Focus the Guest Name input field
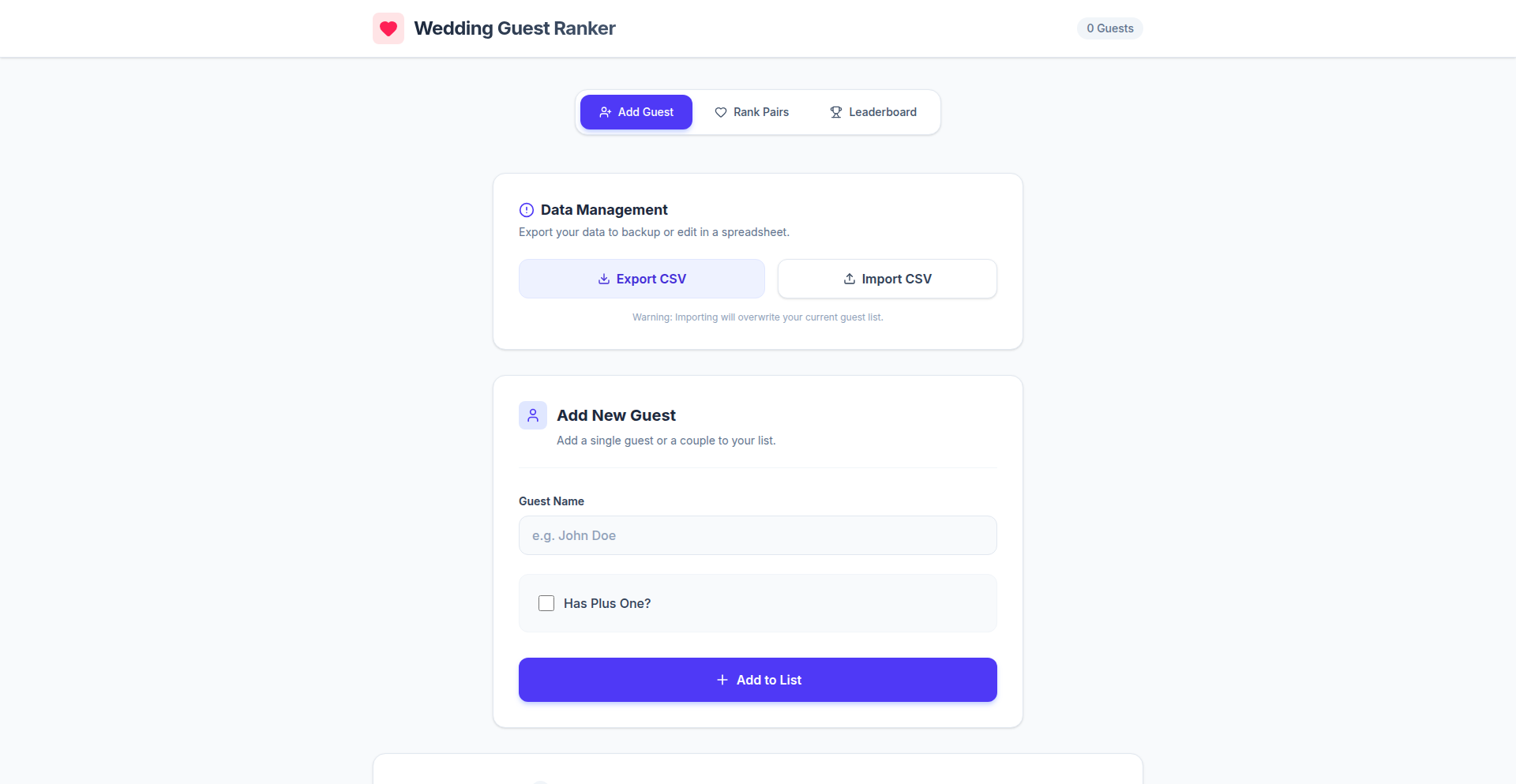 tap(757, 535)
